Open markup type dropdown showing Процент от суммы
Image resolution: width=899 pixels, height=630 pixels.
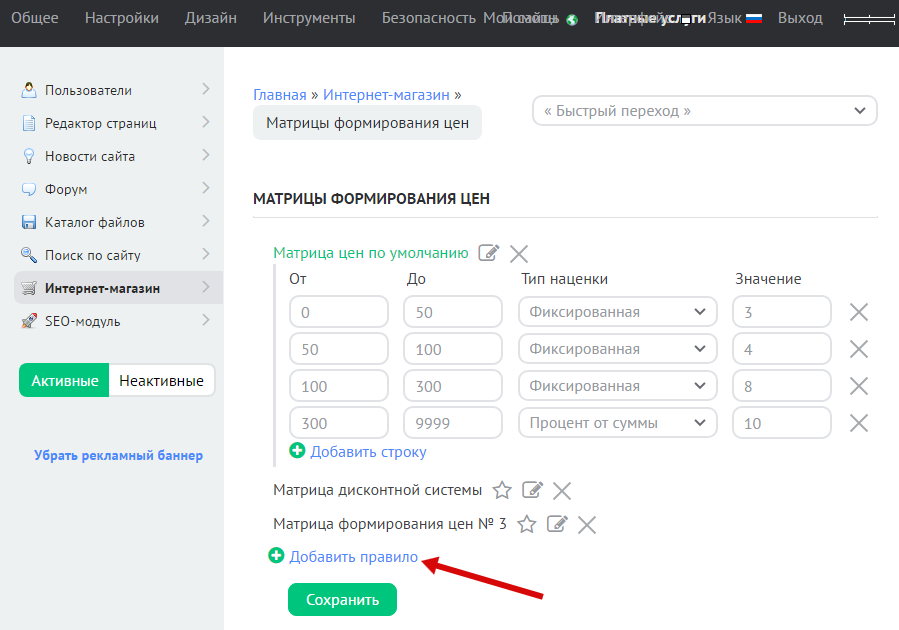pos(617,423)
